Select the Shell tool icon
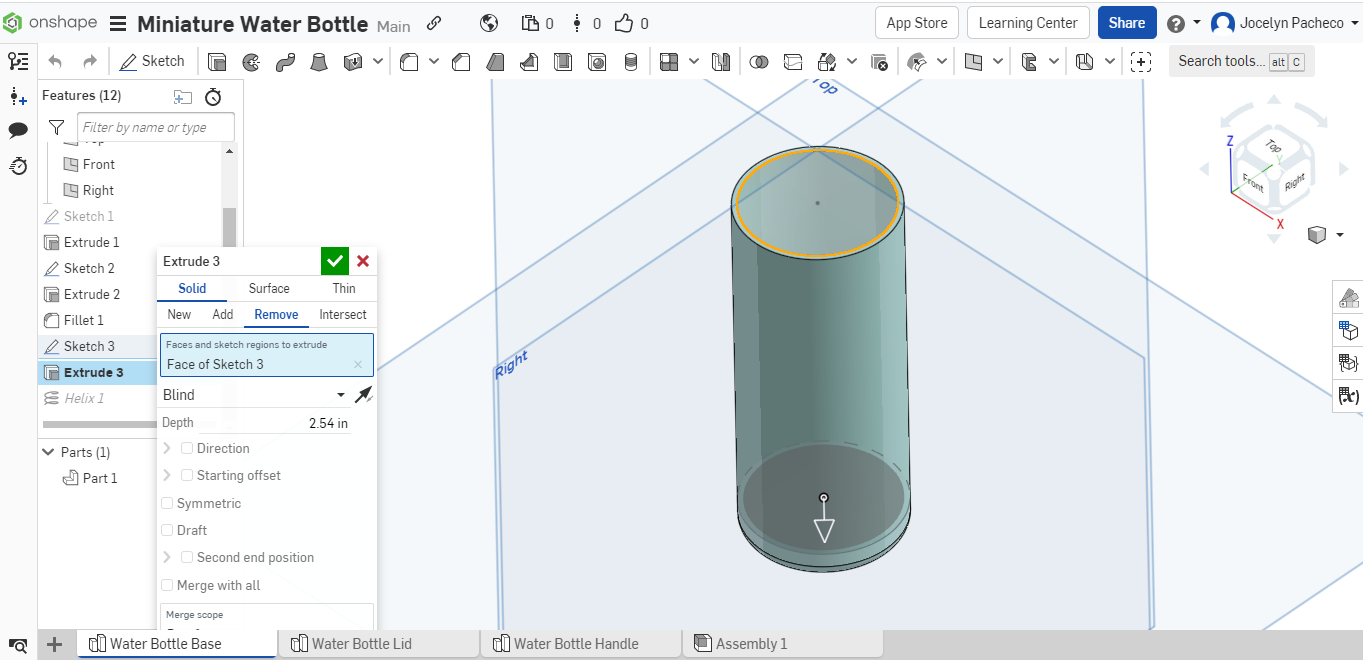Viewport: 1363px width, 660px height. pos(563,62)
